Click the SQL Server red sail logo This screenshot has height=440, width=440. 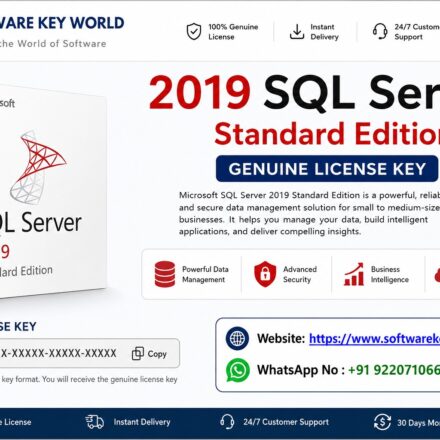coord(38,167)
